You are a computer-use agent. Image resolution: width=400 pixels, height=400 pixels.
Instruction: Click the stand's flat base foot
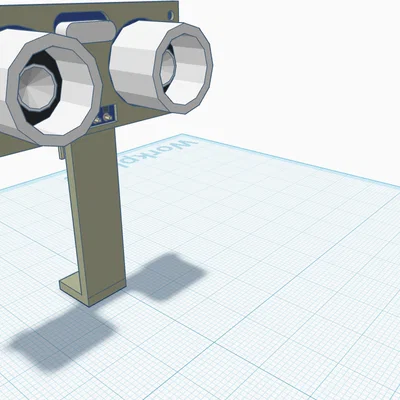pyautogui.click(x=92, y=289)
